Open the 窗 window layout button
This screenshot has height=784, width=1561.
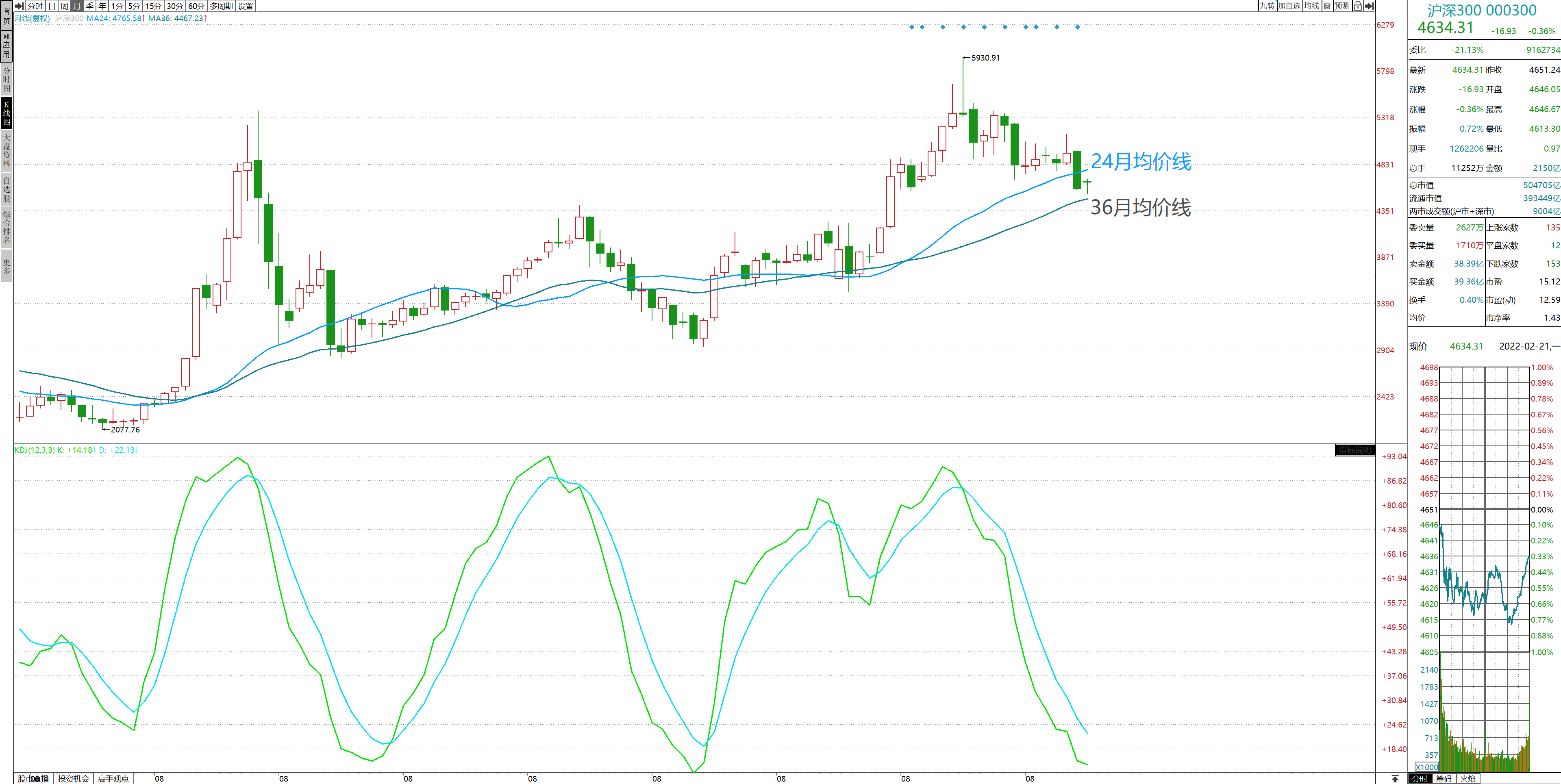click(x=1327, y=6)
